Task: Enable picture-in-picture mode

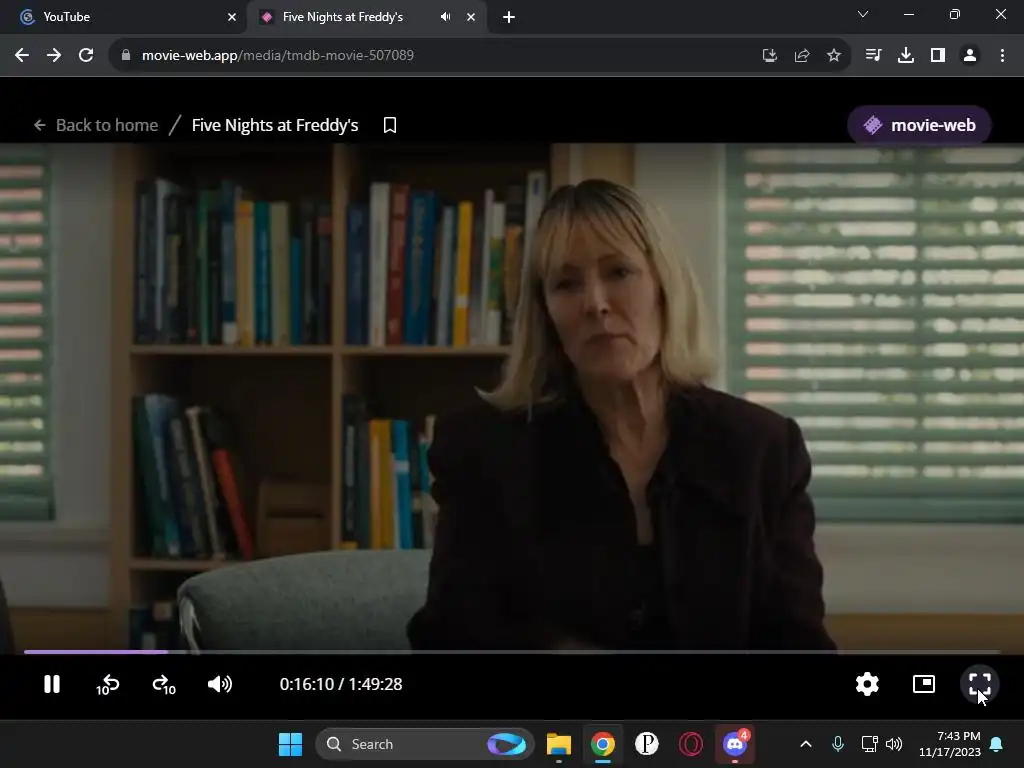Action: click(x=923, y=684)
